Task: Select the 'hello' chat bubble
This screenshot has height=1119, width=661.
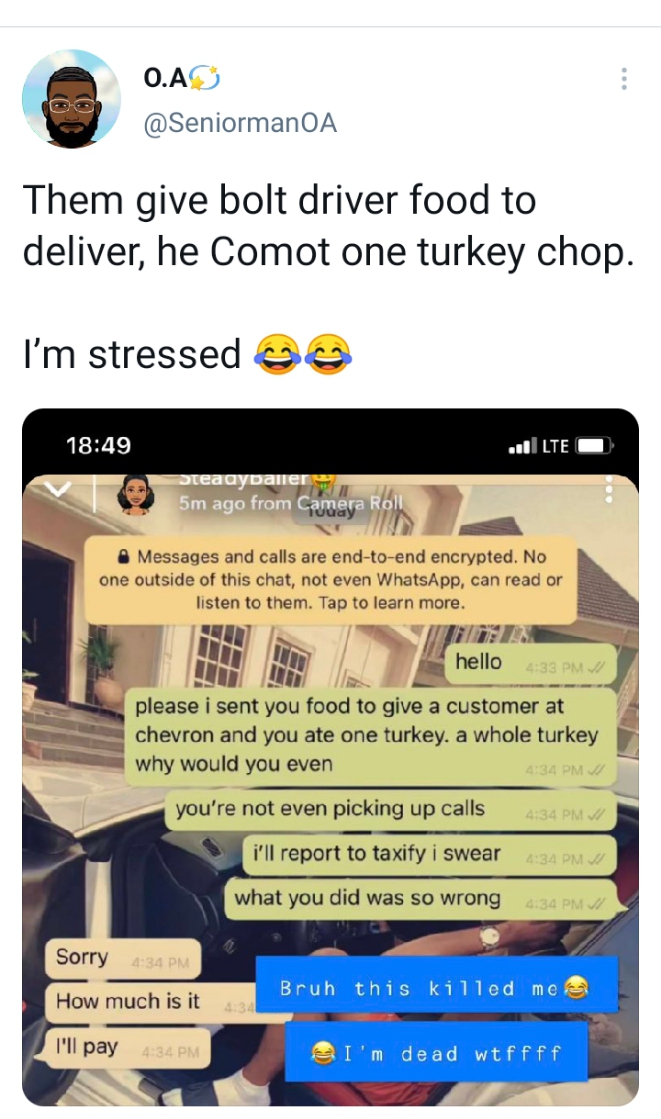Action: (x=530, y=663)
